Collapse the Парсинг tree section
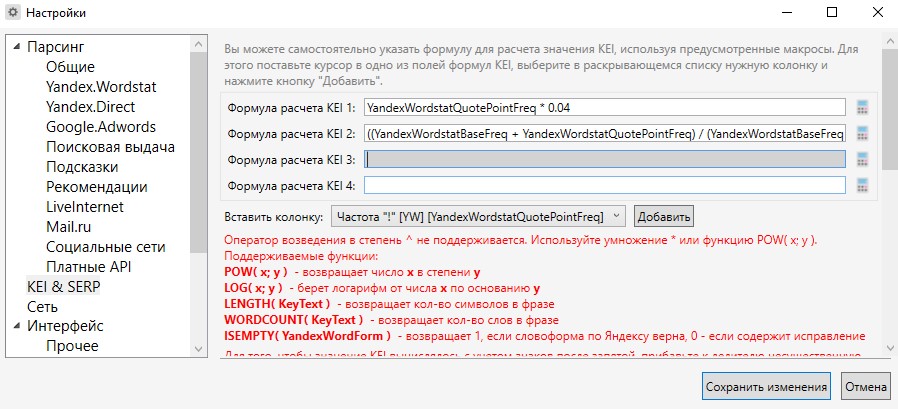The height and width of the screenshot is (409, 898). click(x=16, y=47)
